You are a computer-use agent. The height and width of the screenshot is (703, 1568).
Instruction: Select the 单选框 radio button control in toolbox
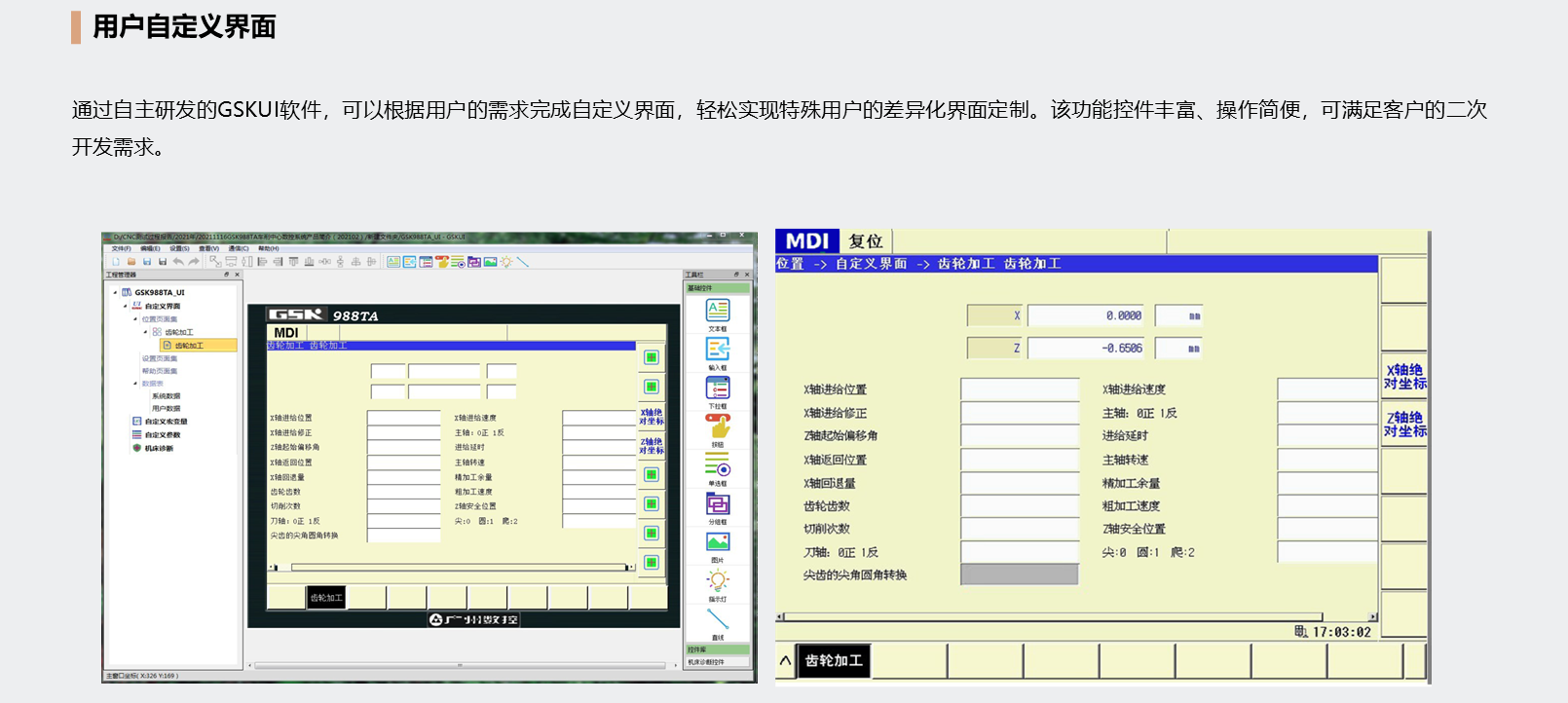[717, 465]
